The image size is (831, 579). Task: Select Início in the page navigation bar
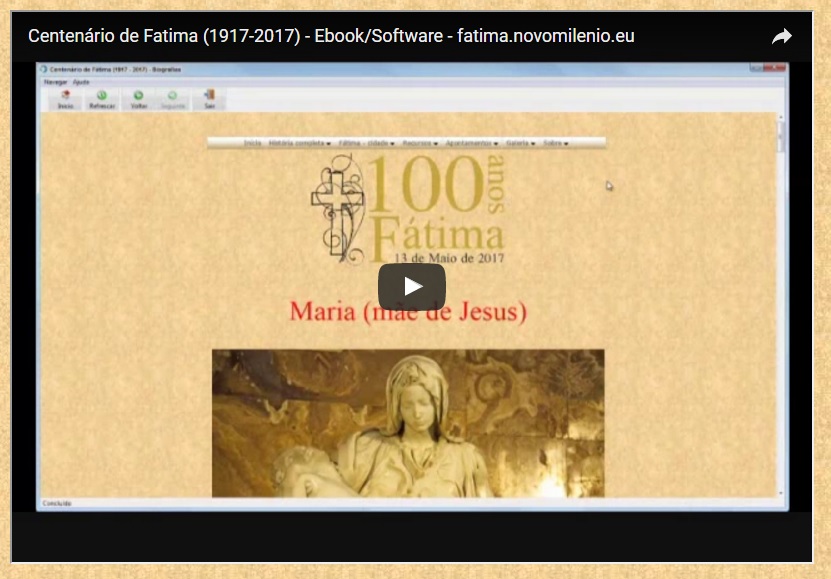[252, 143]
